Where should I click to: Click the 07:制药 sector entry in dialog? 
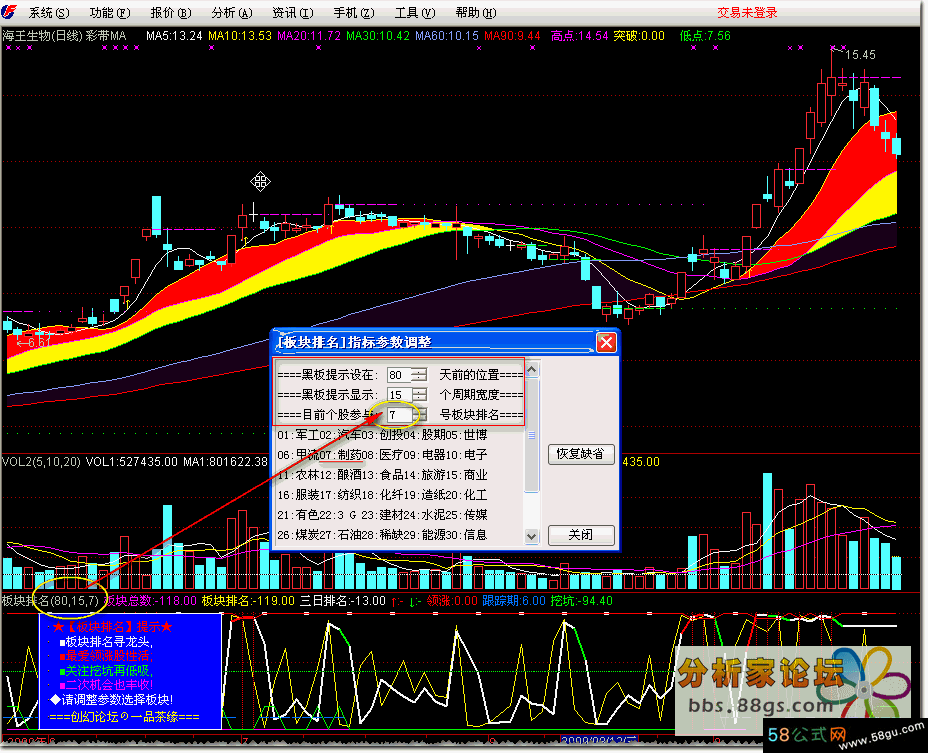click(340, 455)
